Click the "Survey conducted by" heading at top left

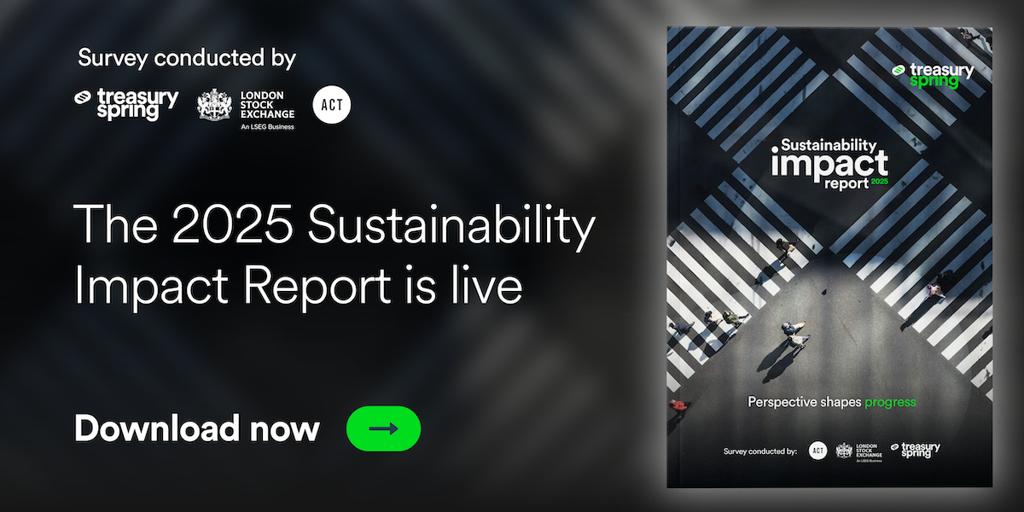pyautogui.click(x=187, y=59)
